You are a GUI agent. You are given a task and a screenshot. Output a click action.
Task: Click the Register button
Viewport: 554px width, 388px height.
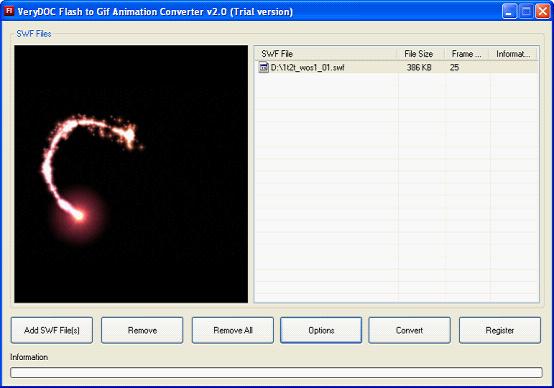pyautogui.click(x=500, y=330)
